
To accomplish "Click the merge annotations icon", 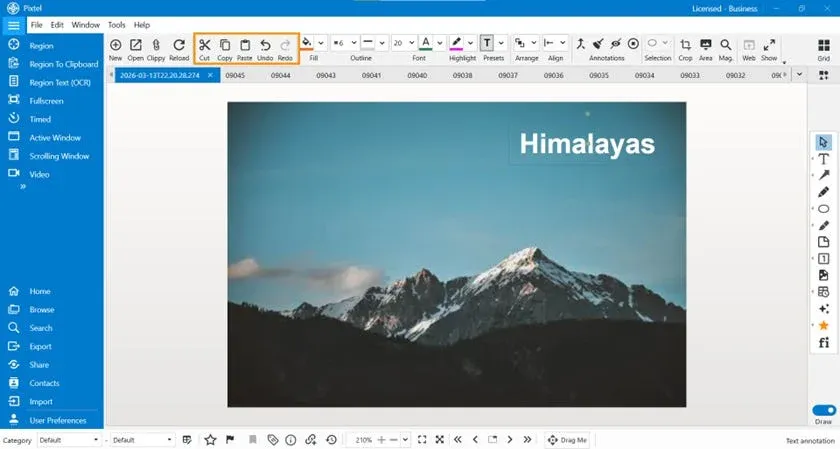I will [x=581, y=43].
